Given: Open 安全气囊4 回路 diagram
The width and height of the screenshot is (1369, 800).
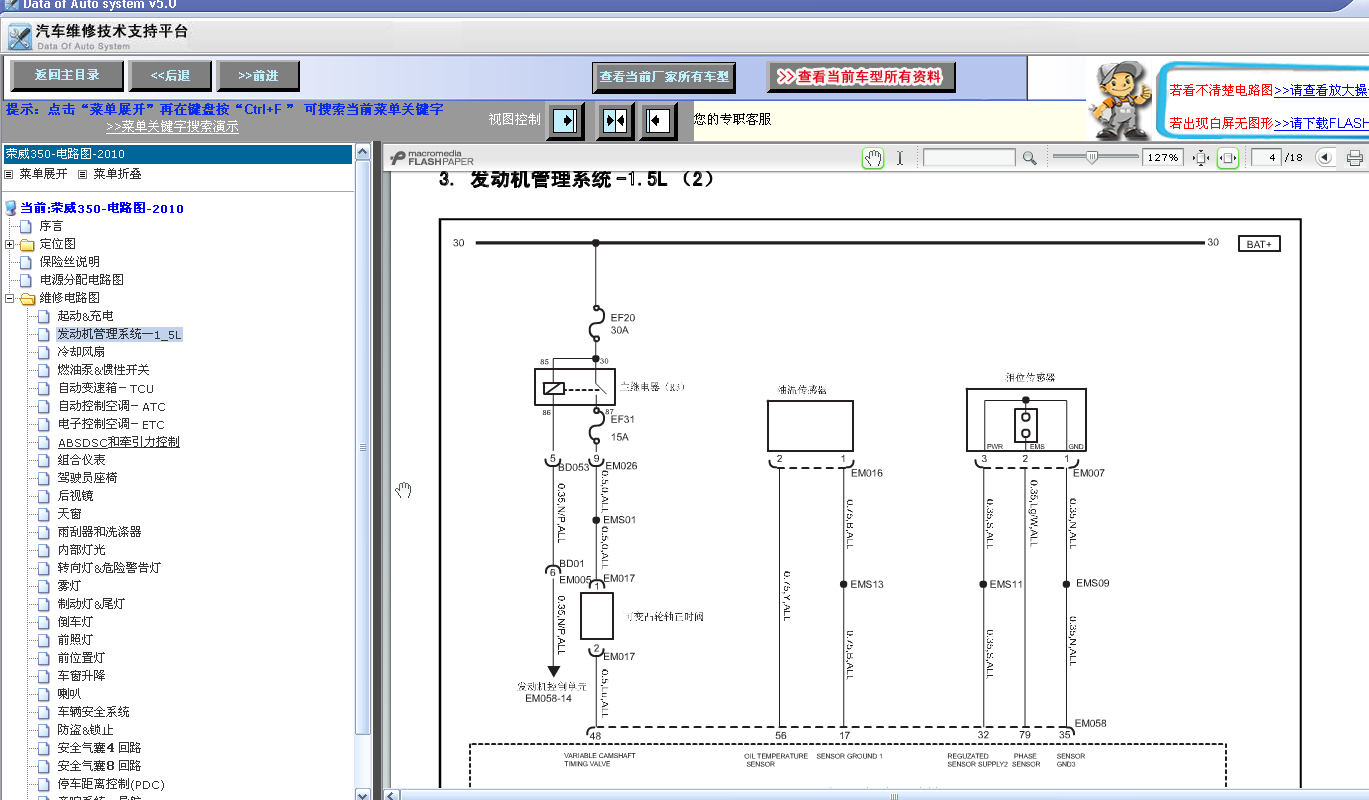Looking at the screenshot, I should (x=99, y=748).
